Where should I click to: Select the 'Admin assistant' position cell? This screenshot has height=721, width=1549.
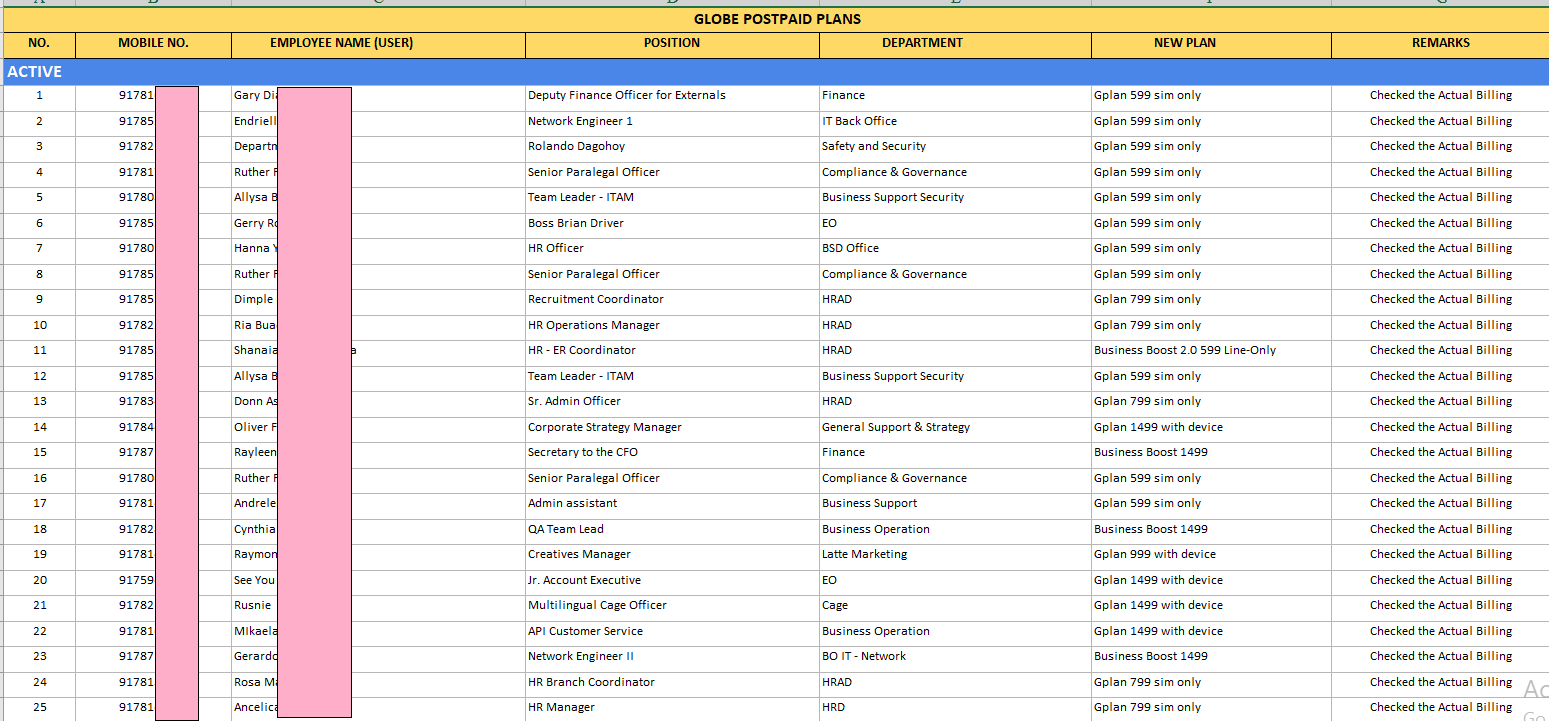point(672,504)
